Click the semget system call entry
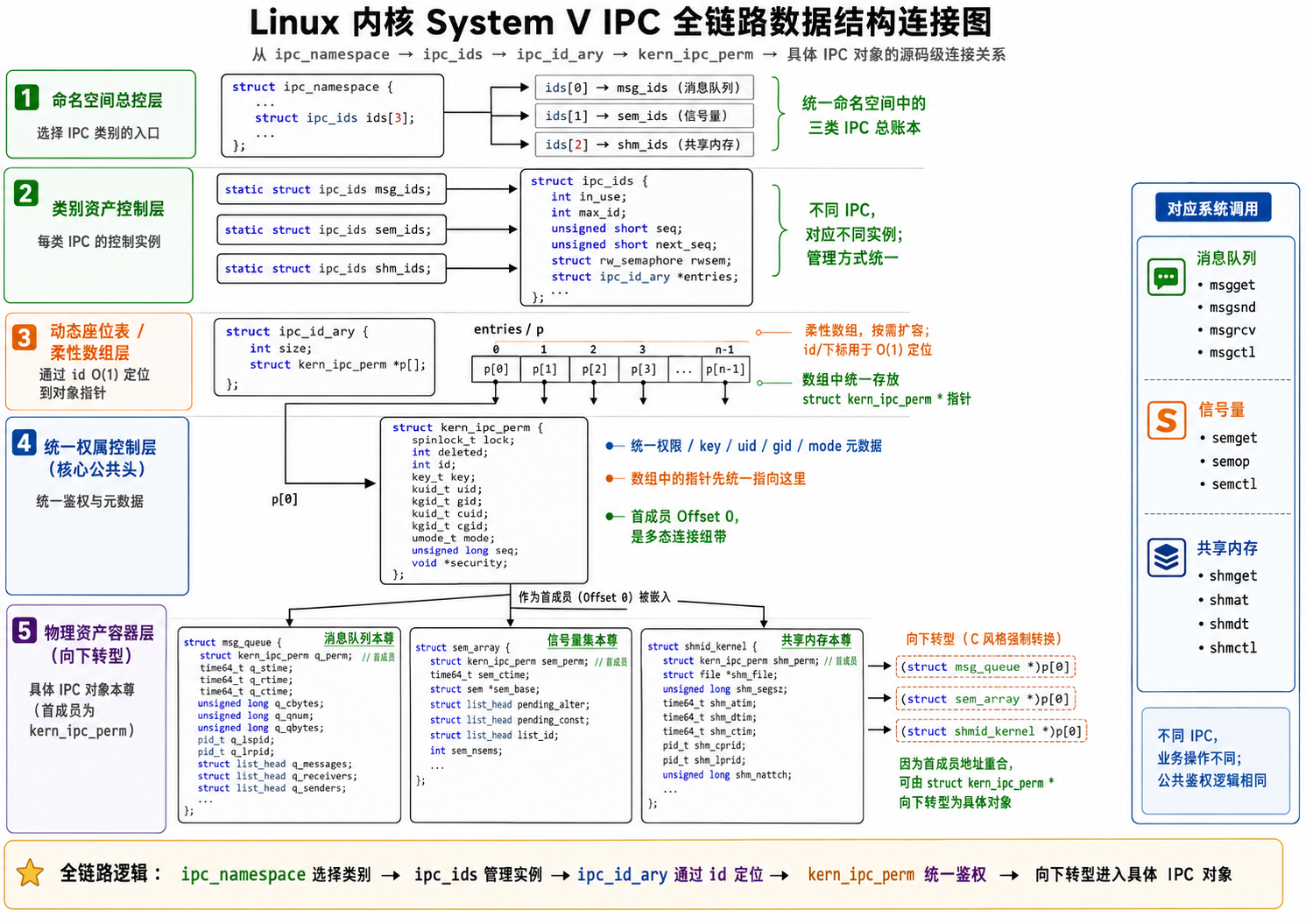Screen dimensions: 1306x924 tap(1234, 438)
